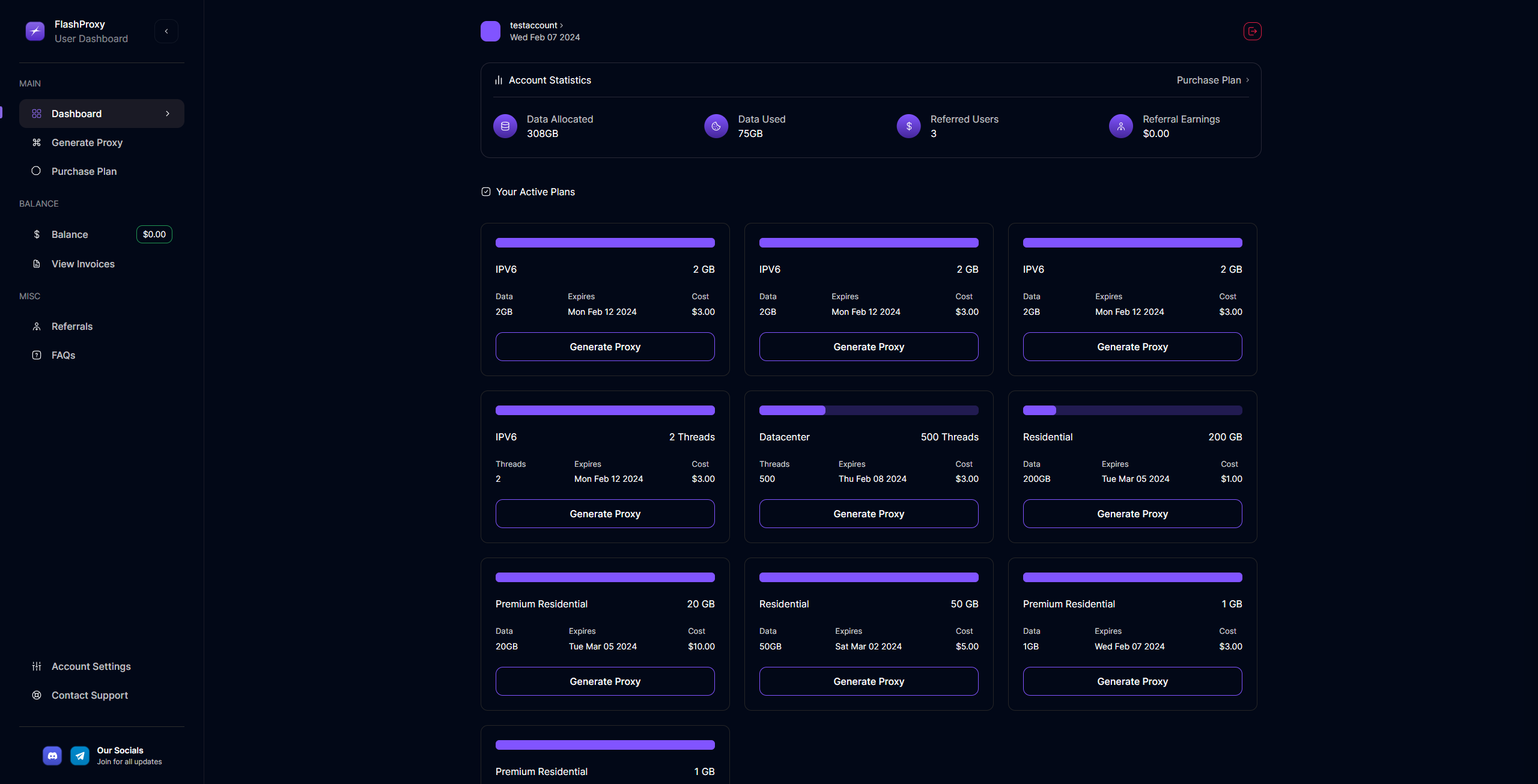This screenshot has height=784, width=1538.
Task: Click the $0.00 balance badge
Action: tap(154, 234)
